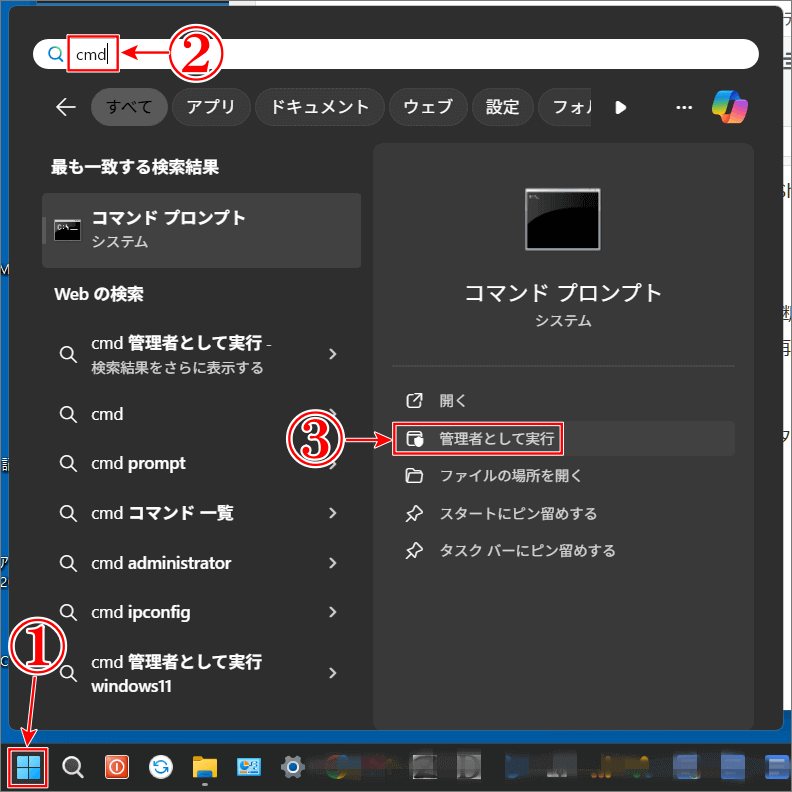Open web suggestion 'cmd prompt'
Viewport: 792px width, 792px height.
[202, 463]
